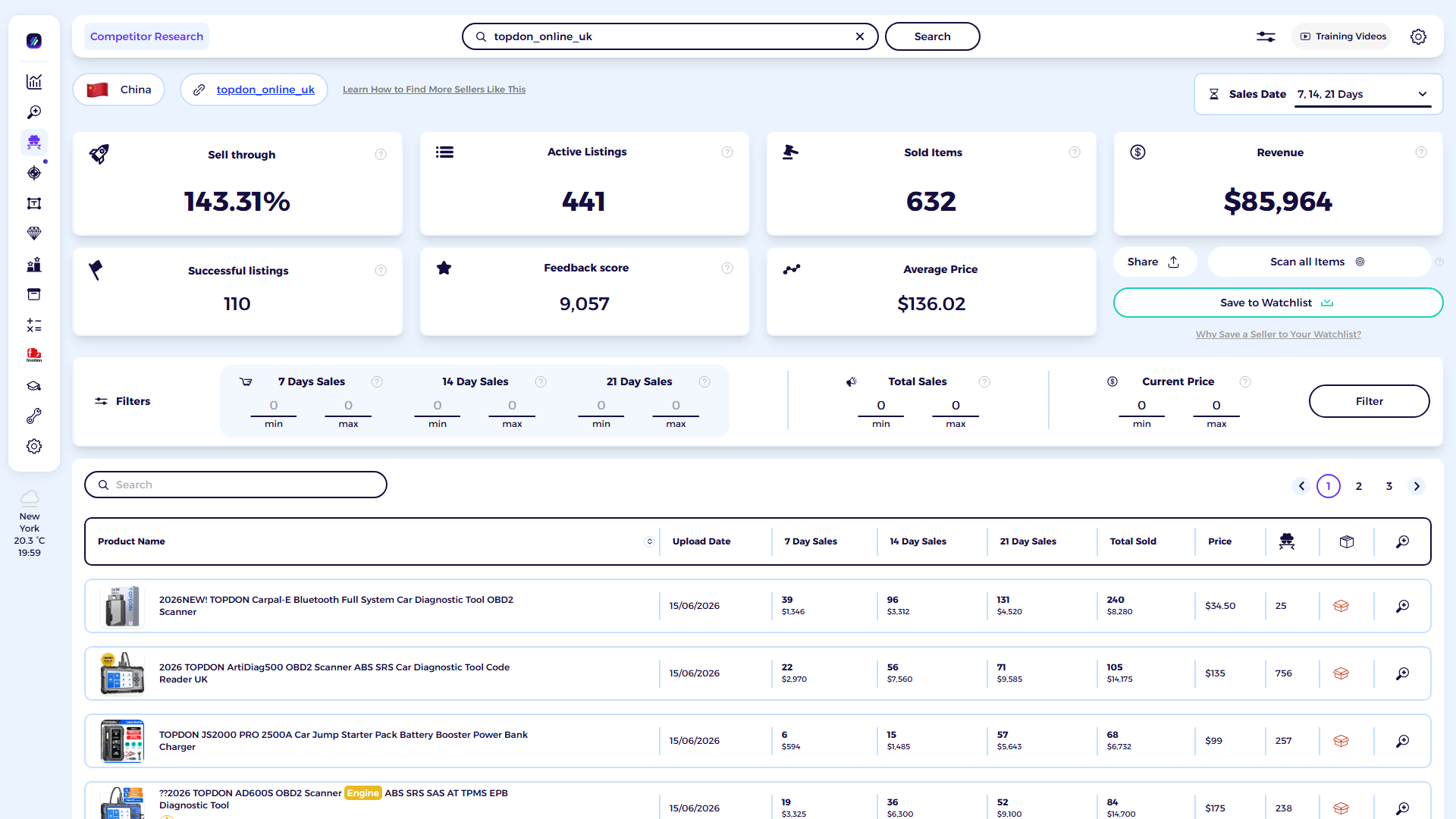This screenshot has width=1456, height=819.
Task: Focus the product table search box
Action: coord(236,485)
